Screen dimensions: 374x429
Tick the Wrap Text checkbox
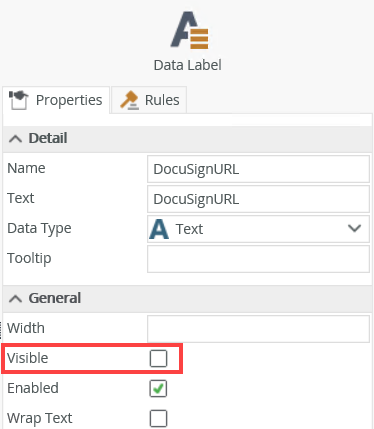tap(158, 418)
